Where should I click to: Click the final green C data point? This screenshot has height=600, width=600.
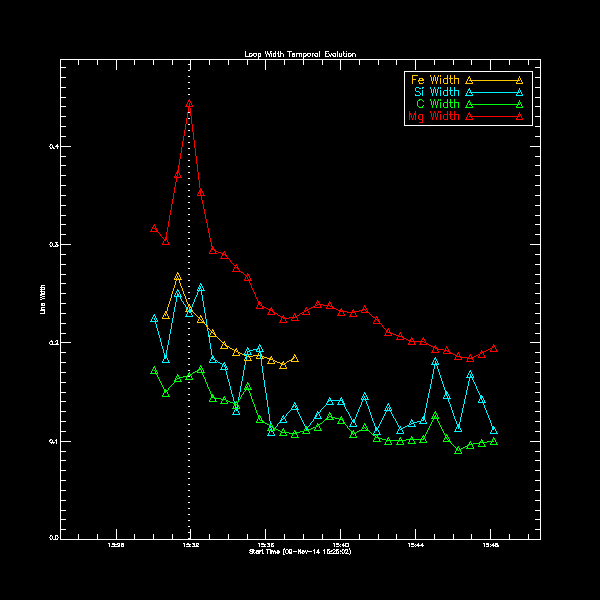coord(494,441)
